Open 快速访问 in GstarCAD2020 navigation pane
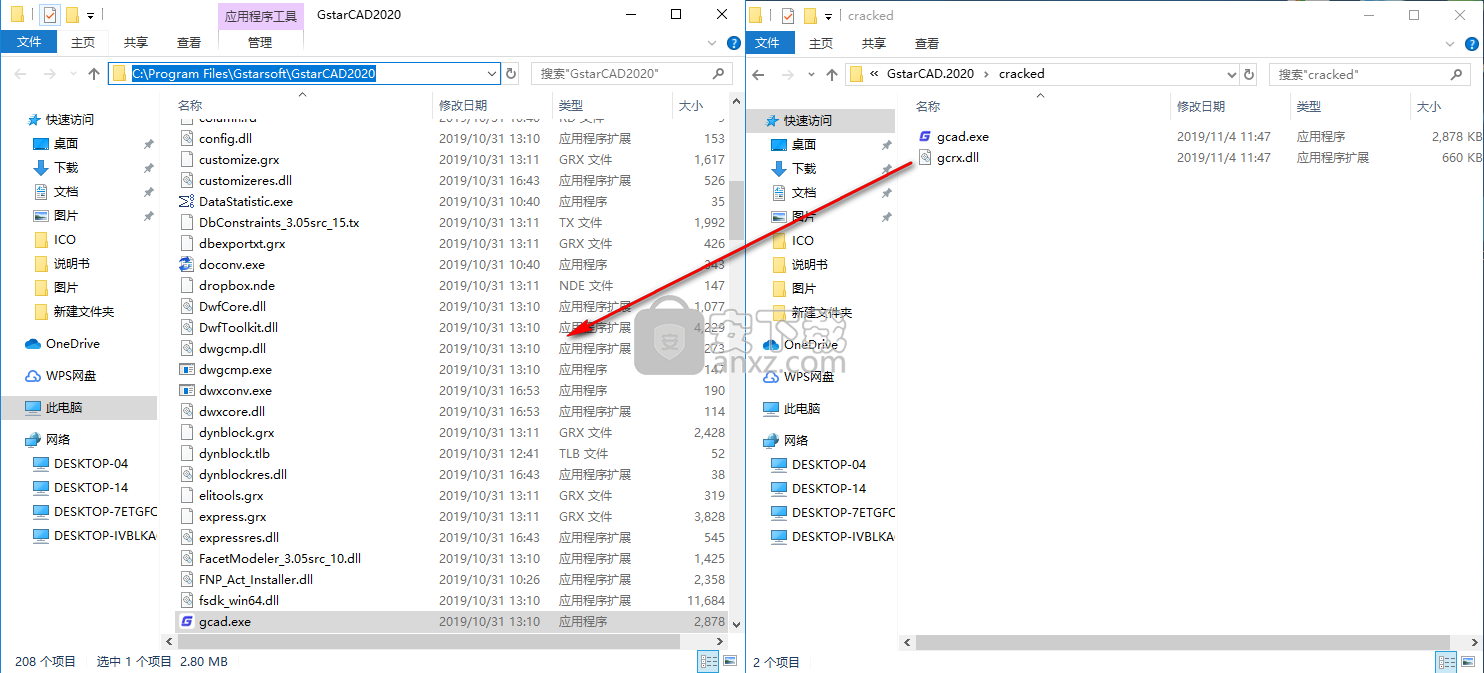Image resolution: width=1484 pixels, height=673 pixels. click(70, 119)
